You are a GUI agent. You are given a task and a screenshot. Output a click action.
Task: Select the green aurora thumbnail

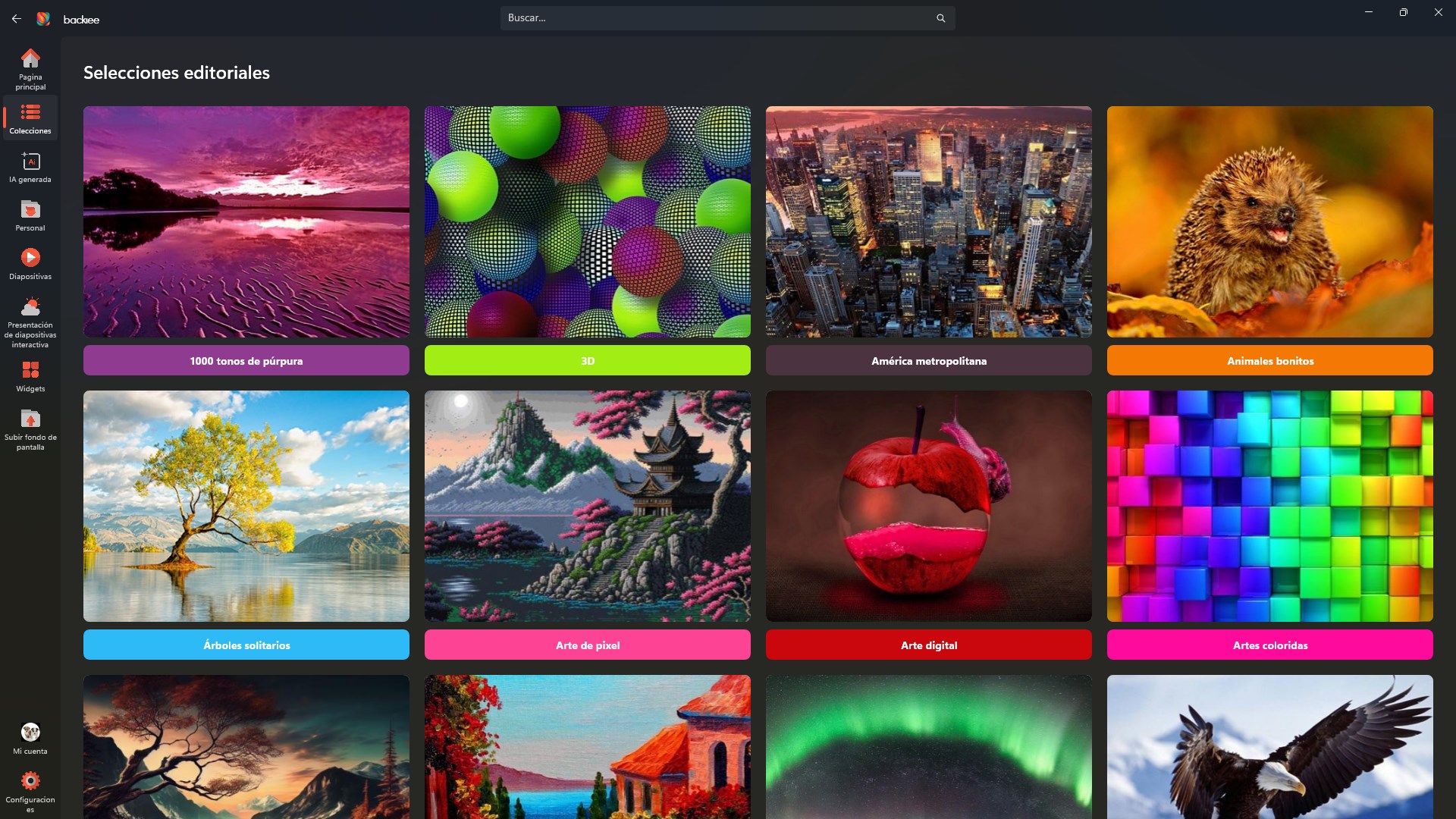pos(929,747)
